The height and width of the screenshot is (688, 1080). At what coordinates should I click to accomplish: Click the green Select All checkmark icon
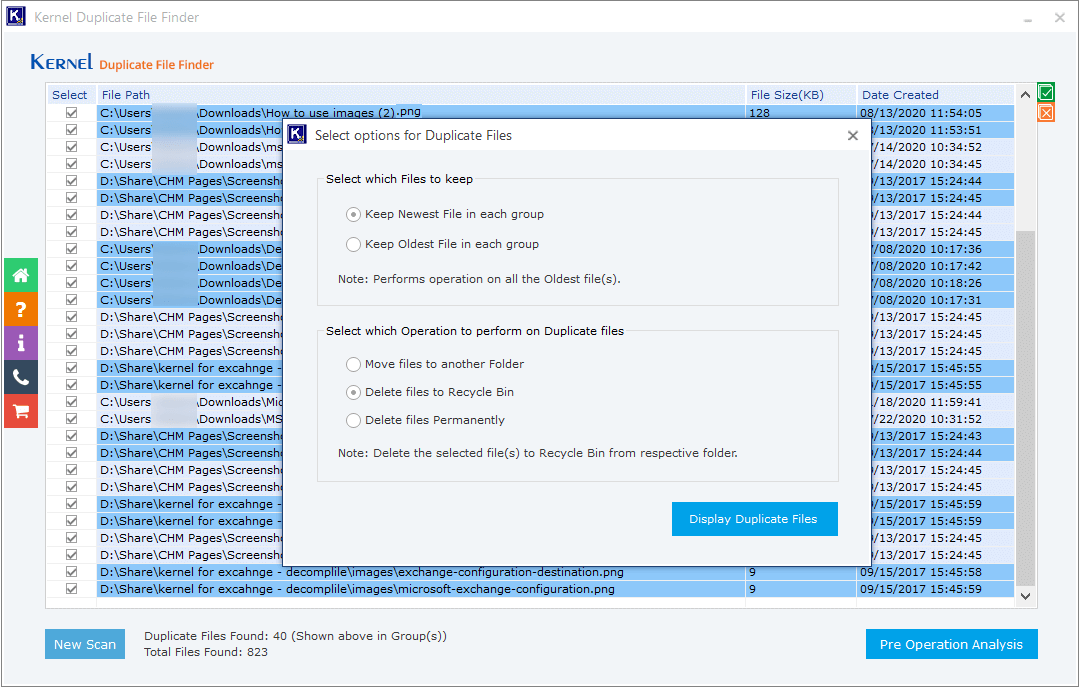tap(1046, 93)
